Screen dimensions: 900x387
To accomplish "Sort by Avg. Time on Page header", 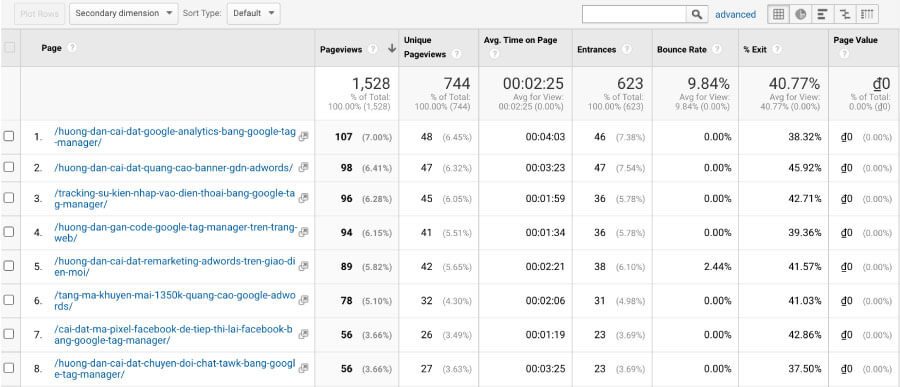I will tap(520, 40).
